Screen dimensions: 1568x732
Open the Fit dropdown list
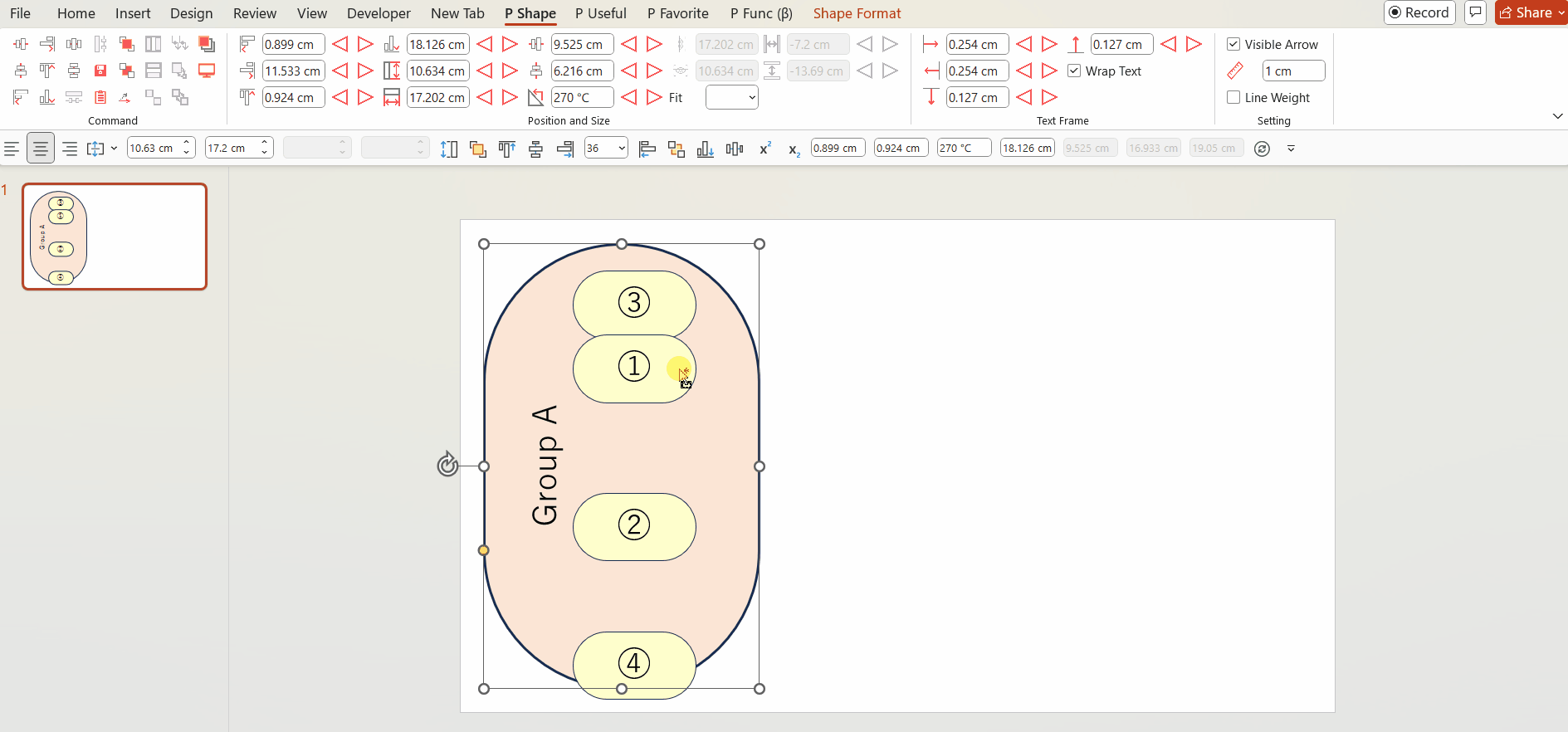click(731, 97)
